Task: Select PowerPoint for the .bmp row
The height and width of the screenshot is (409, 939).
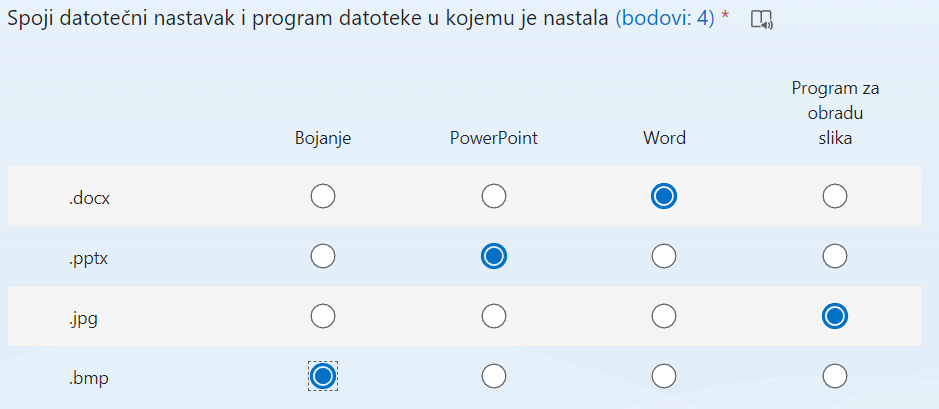Action: [494, 376]
